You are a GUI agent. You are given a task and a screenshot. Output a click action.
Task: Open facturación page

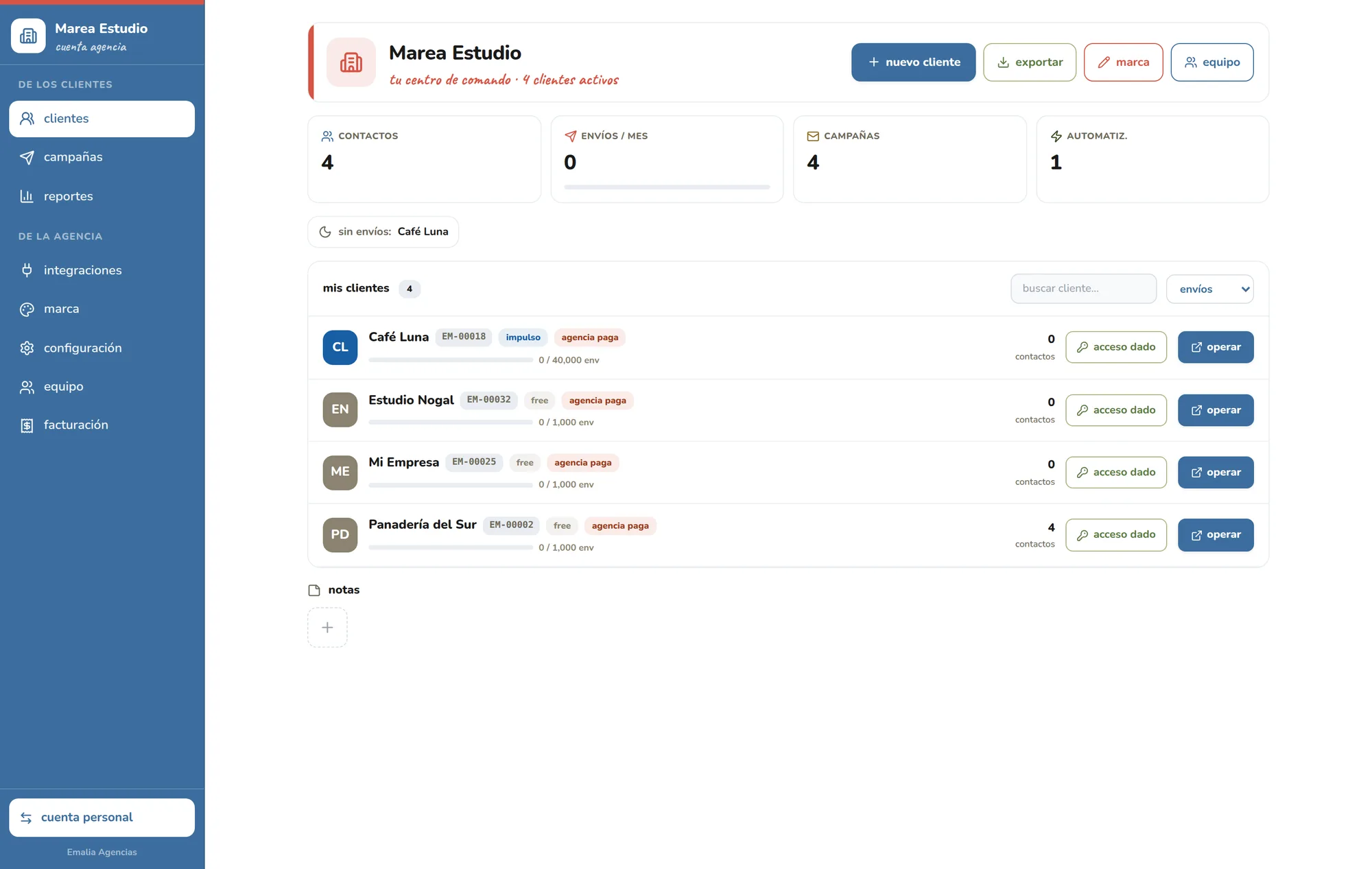coord(102,425)
